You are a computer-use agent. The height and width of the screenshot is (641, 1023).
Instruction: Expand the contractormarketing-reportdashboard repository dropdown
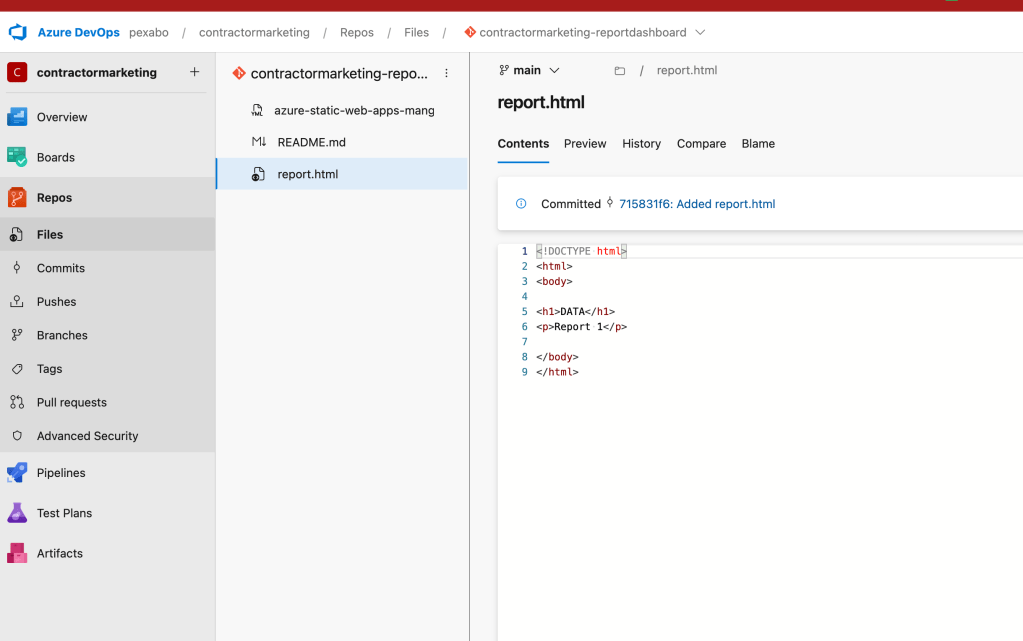[700, 32]
